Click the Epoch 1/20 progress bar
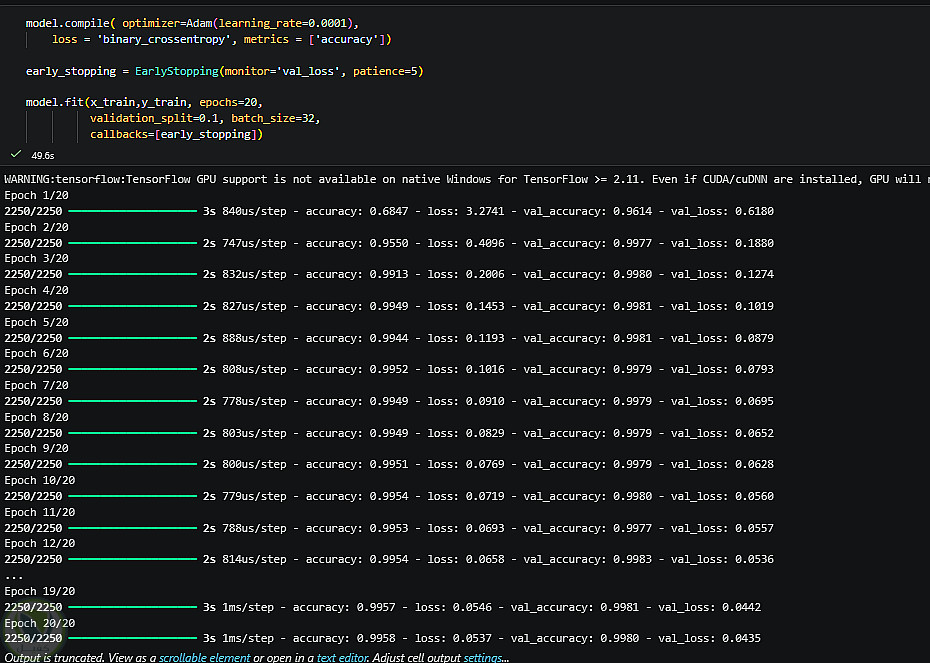 (x=132, y=211)
